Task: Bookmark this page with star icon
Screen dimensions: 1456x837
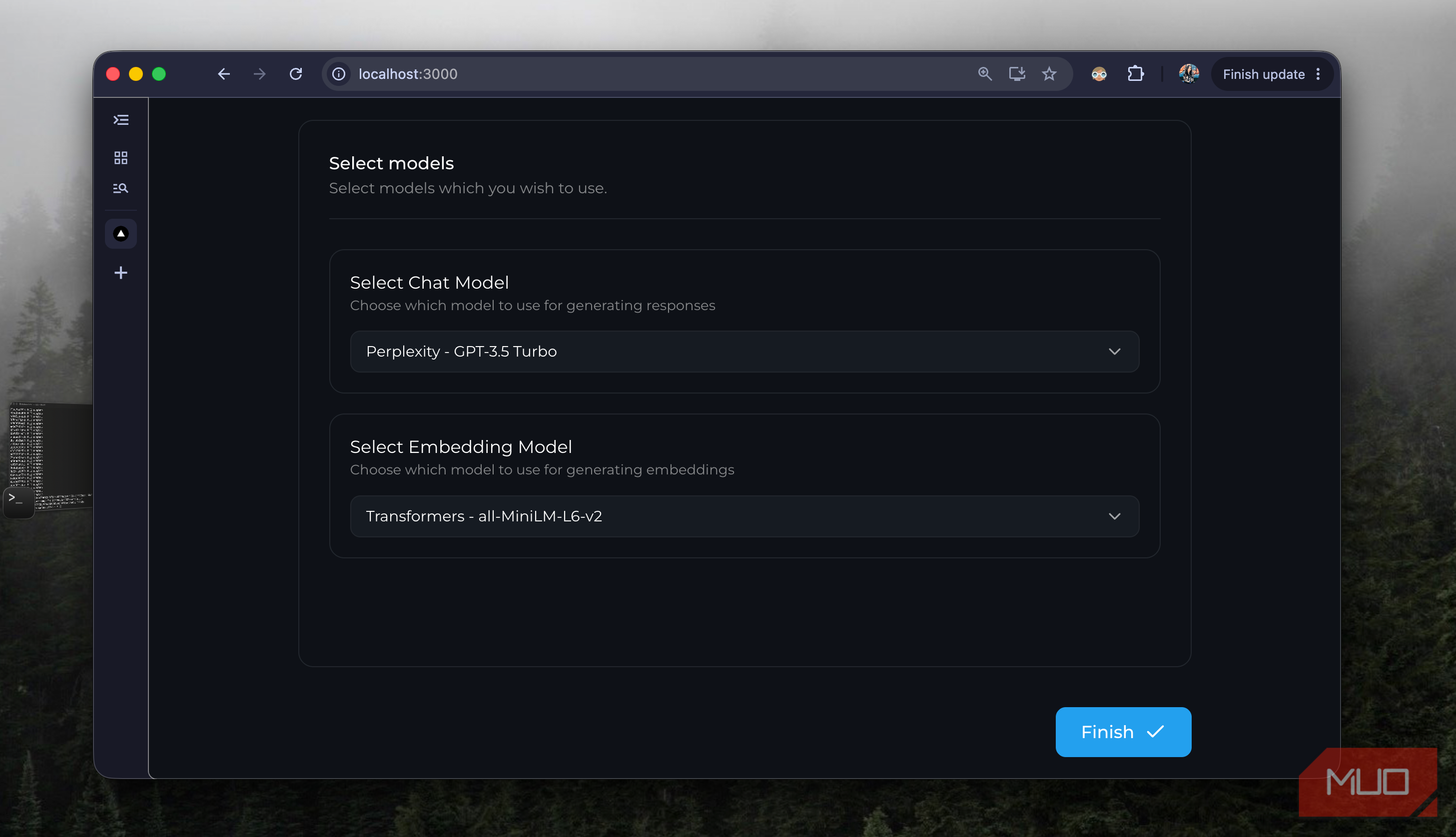Action: coord(1049,73)
